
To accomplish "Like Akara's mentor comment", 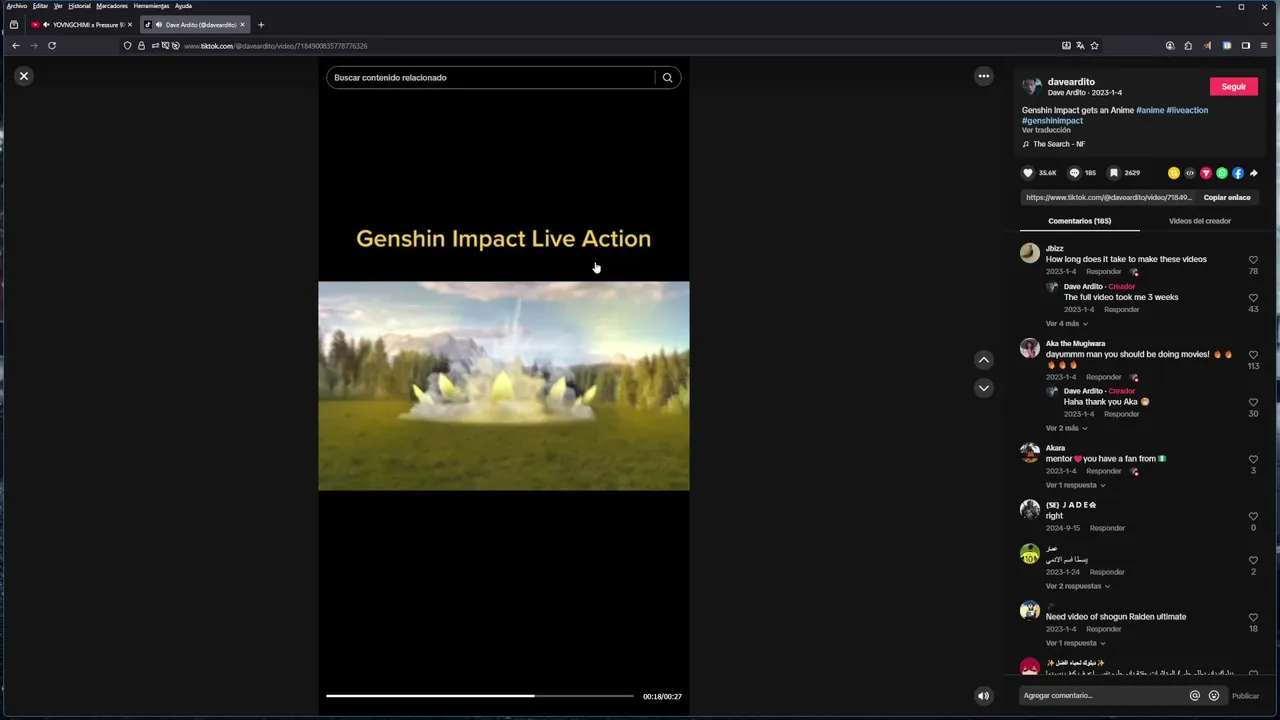I will (1253, 460).
